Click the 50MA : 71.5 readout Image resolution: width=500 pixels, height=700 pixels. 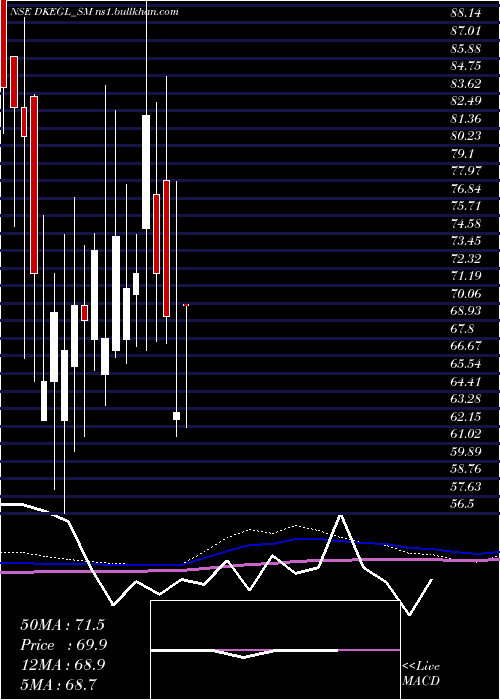[62, 625]
